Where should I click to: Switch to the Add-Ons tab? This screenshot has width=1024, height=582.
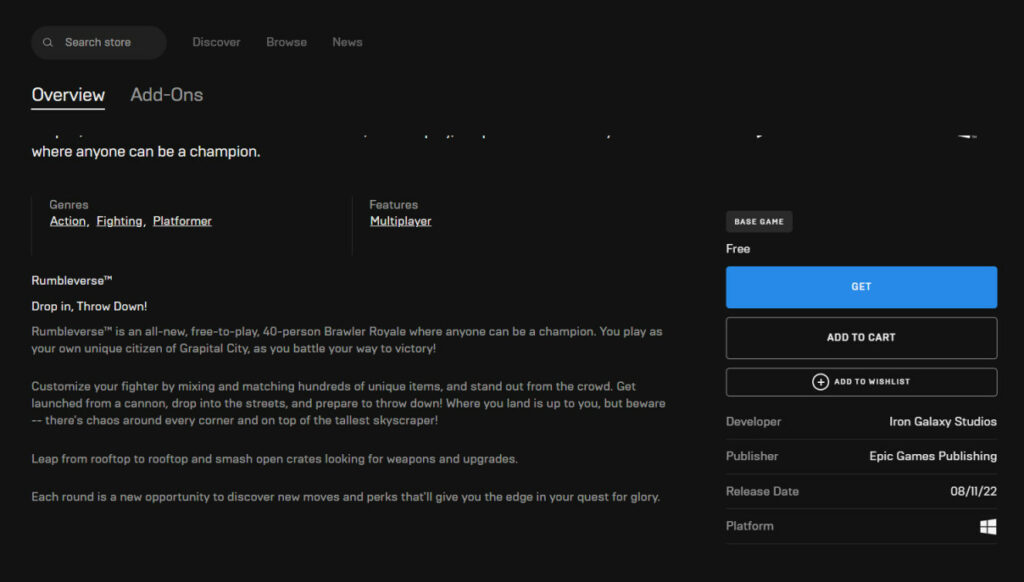pos(166,95)
